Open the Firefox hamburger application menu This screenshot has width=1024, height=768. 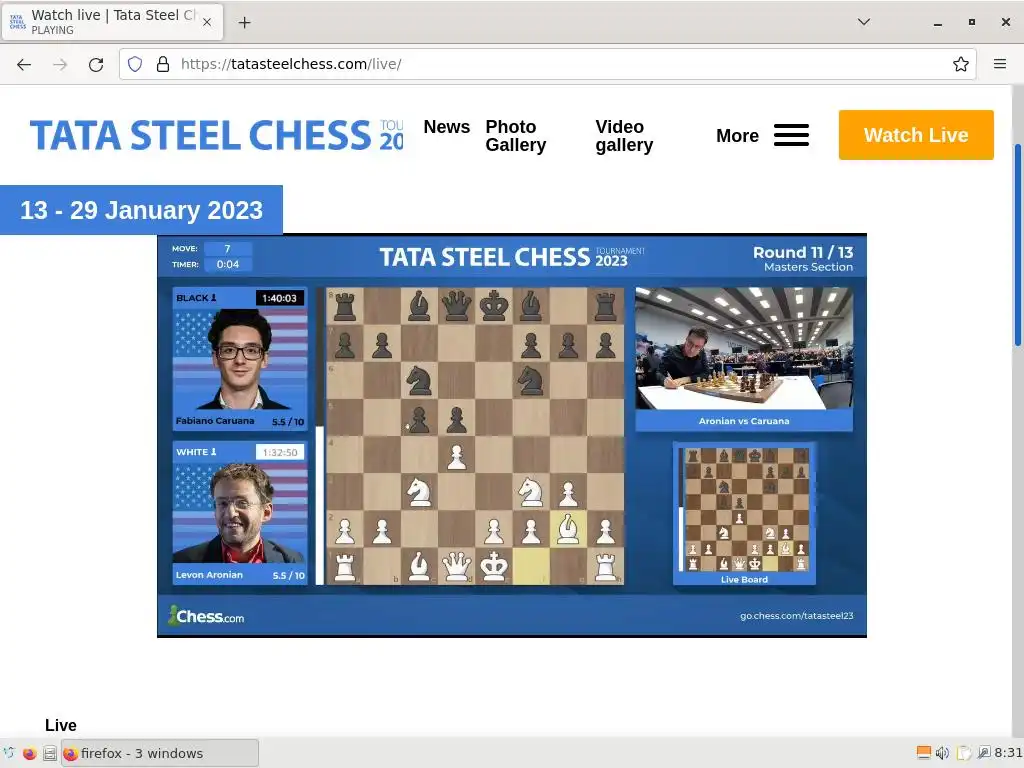tap(999, 64)
